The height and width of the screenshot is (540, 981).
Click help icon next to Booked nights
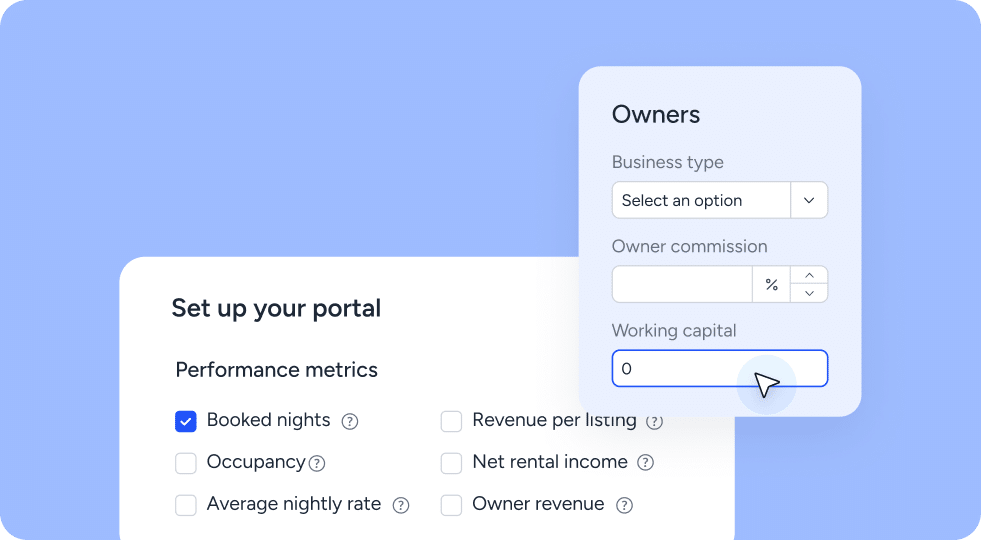(350, 421)
